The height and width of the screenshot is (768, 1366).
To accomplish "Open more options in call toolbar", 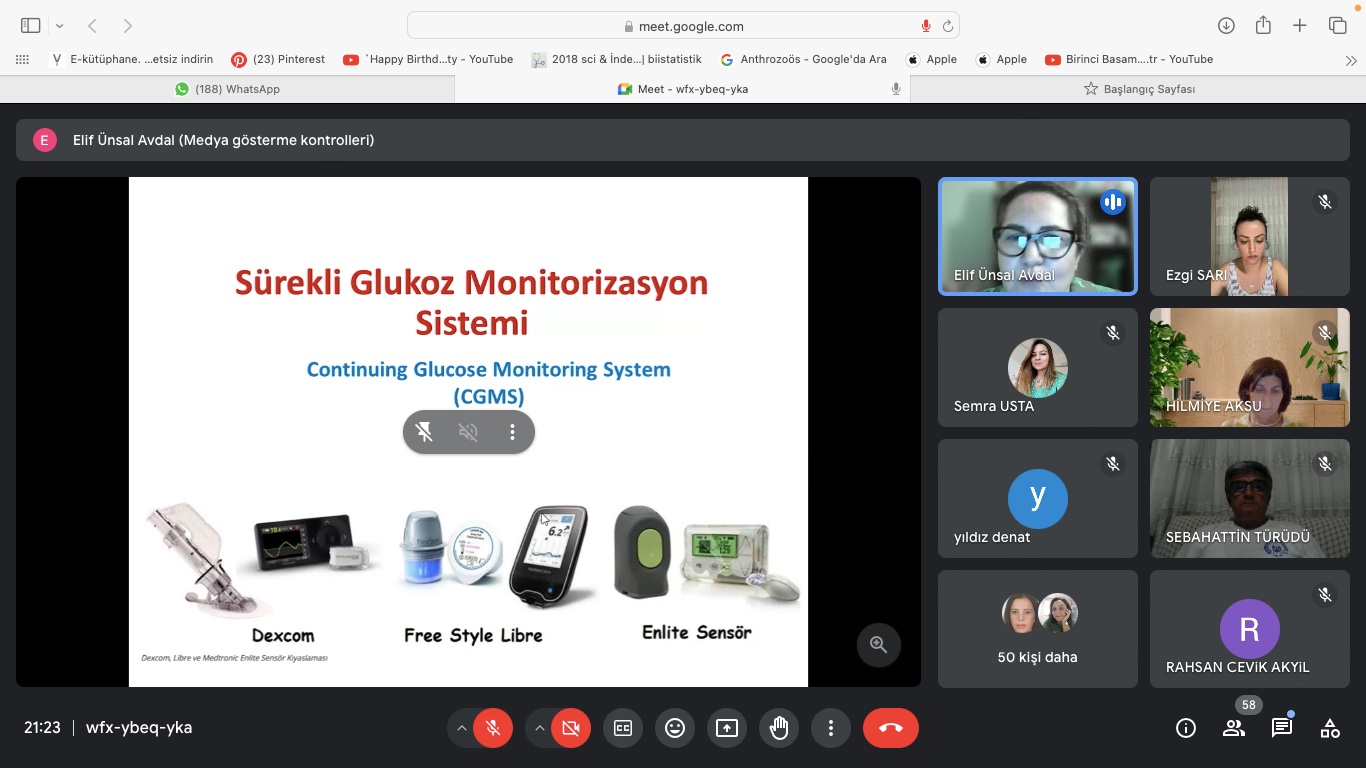I will (831, 728).
